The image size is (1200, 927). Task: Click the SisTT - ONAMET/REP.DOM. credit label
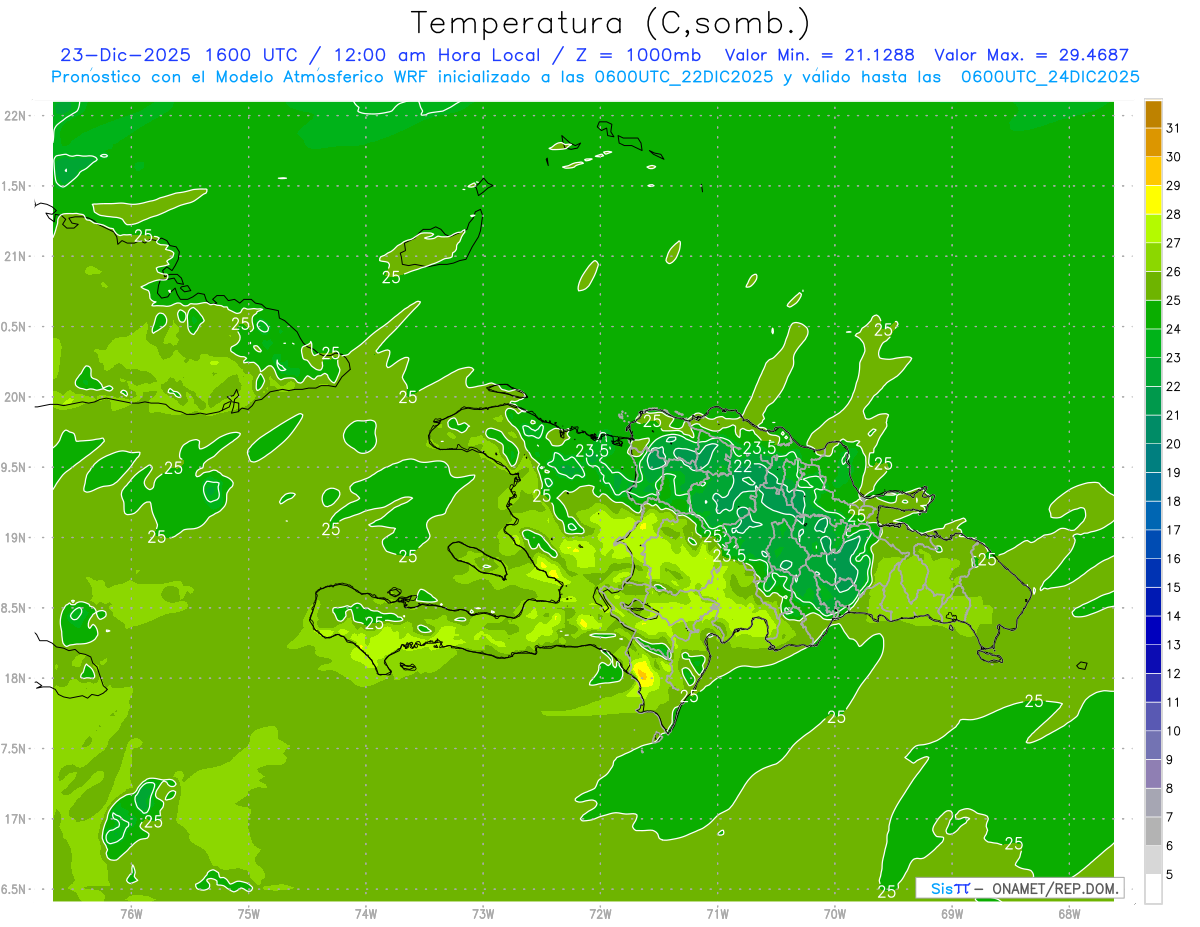pos(1019,888)
